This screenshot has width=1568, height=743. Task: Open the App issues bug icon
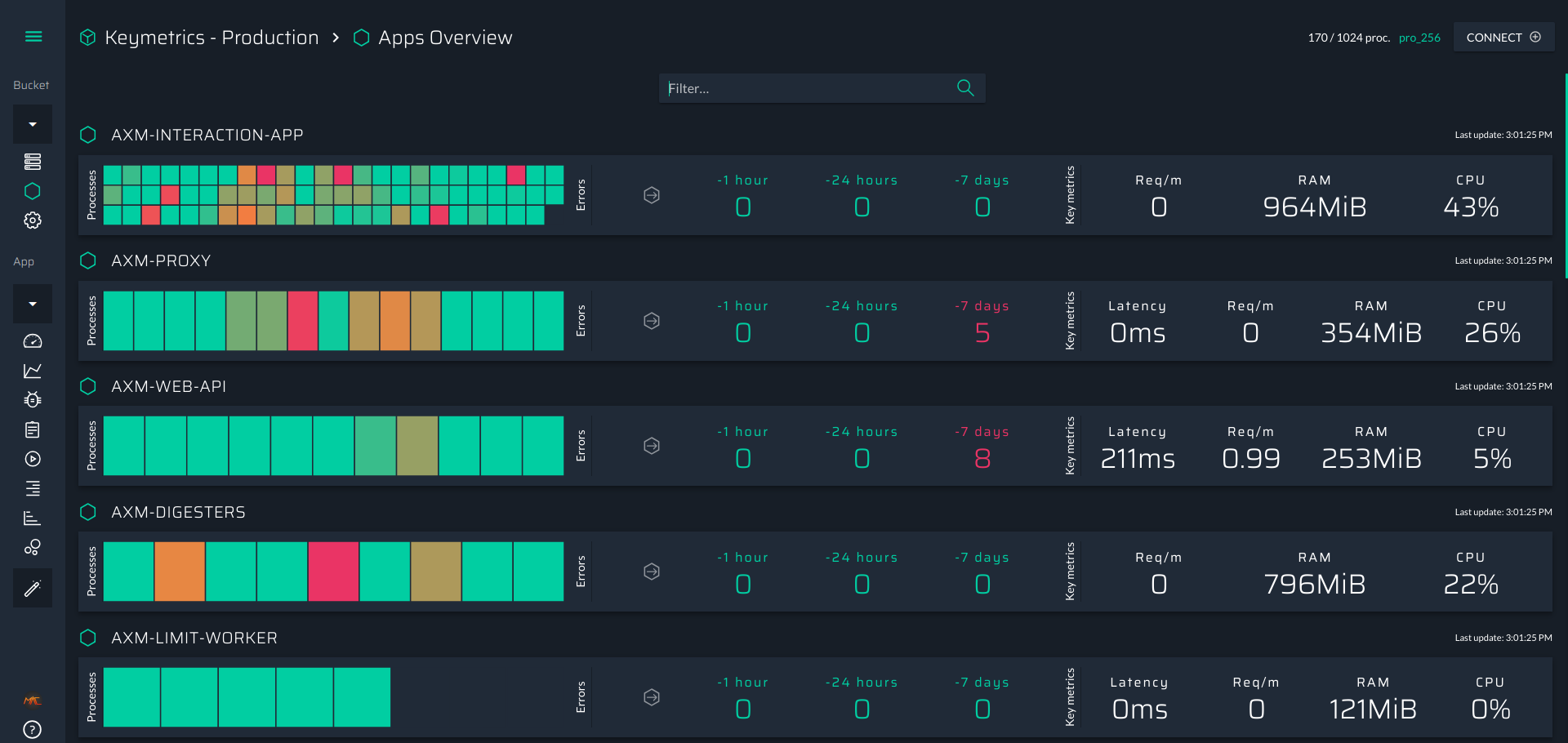(33, 400)
